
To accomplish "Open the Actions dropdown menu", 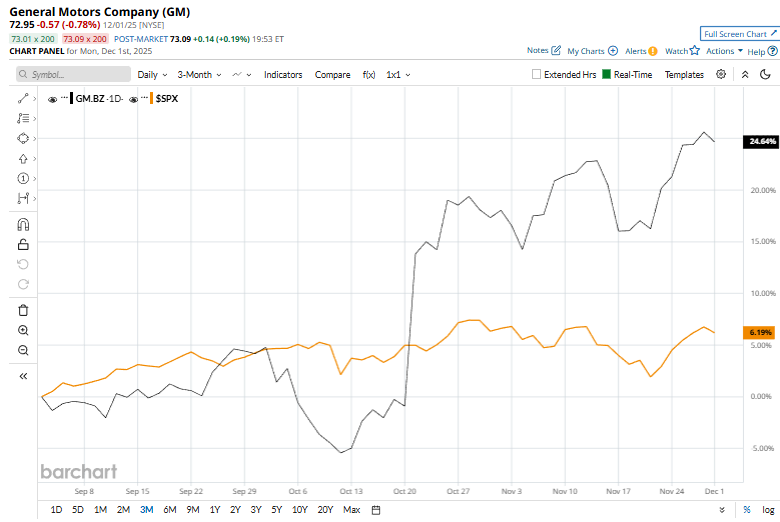I will [724, 51].
